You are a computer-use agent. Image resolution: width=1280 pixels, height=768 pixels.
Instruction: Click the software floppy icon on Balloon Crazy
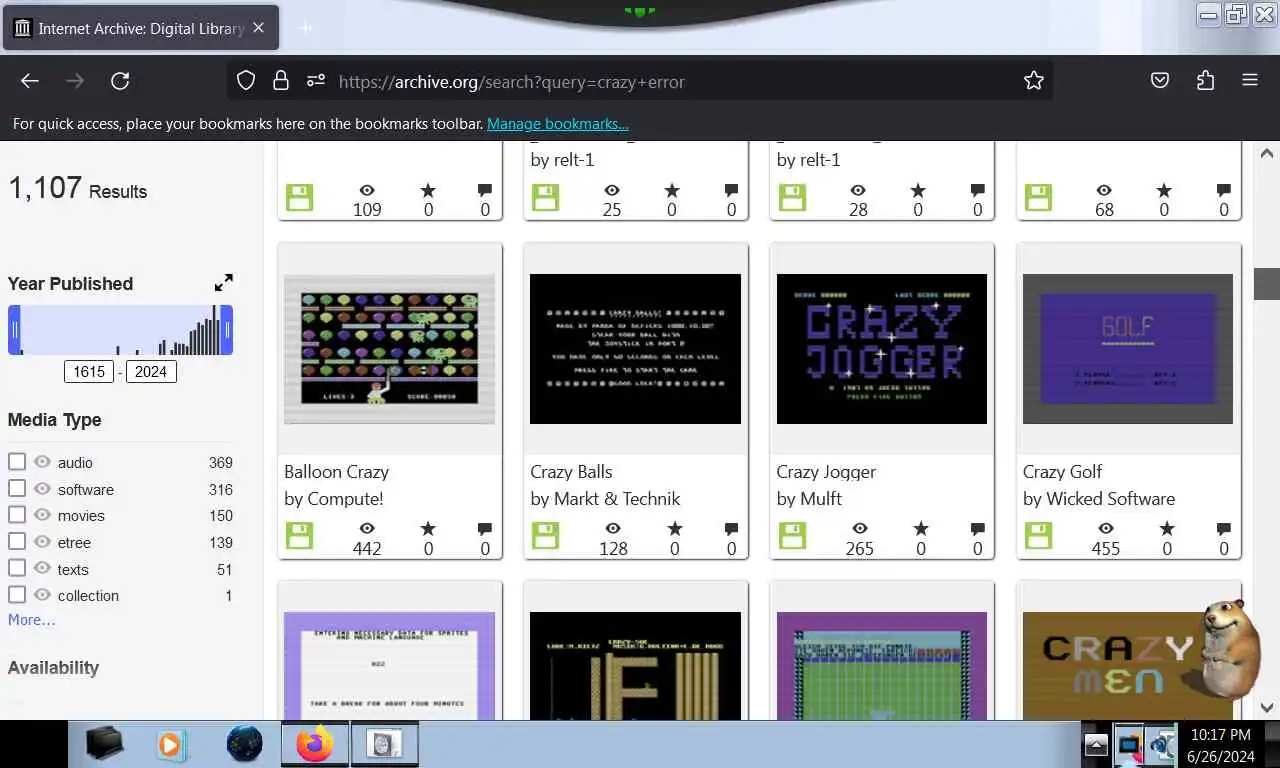(x=299, y=536)
